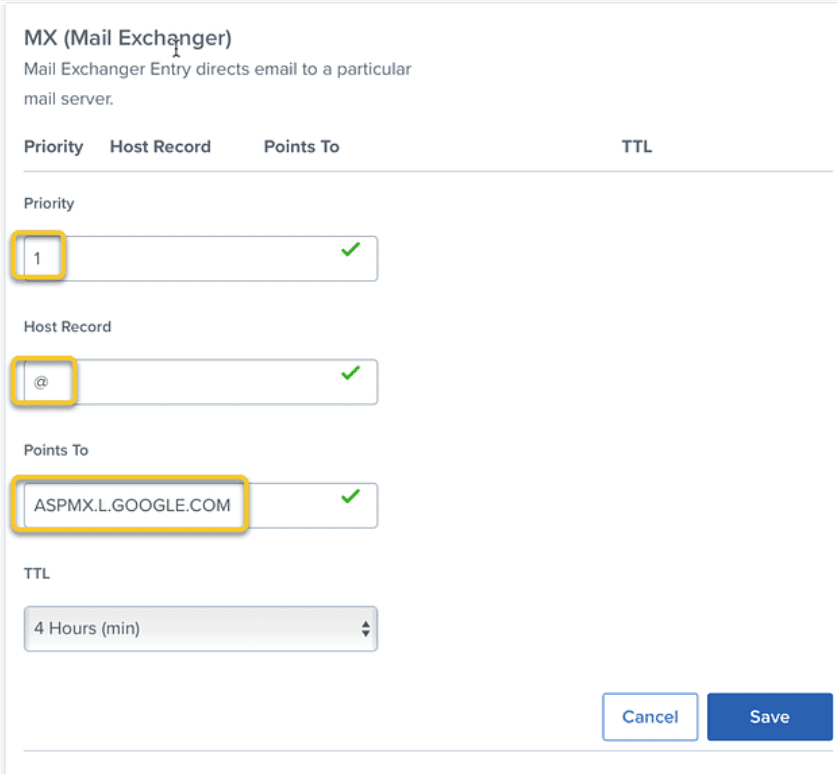Viewport: 837px width, 774px height.
Task: Click the Points To label above the input
Action: (x=56, y=450)
